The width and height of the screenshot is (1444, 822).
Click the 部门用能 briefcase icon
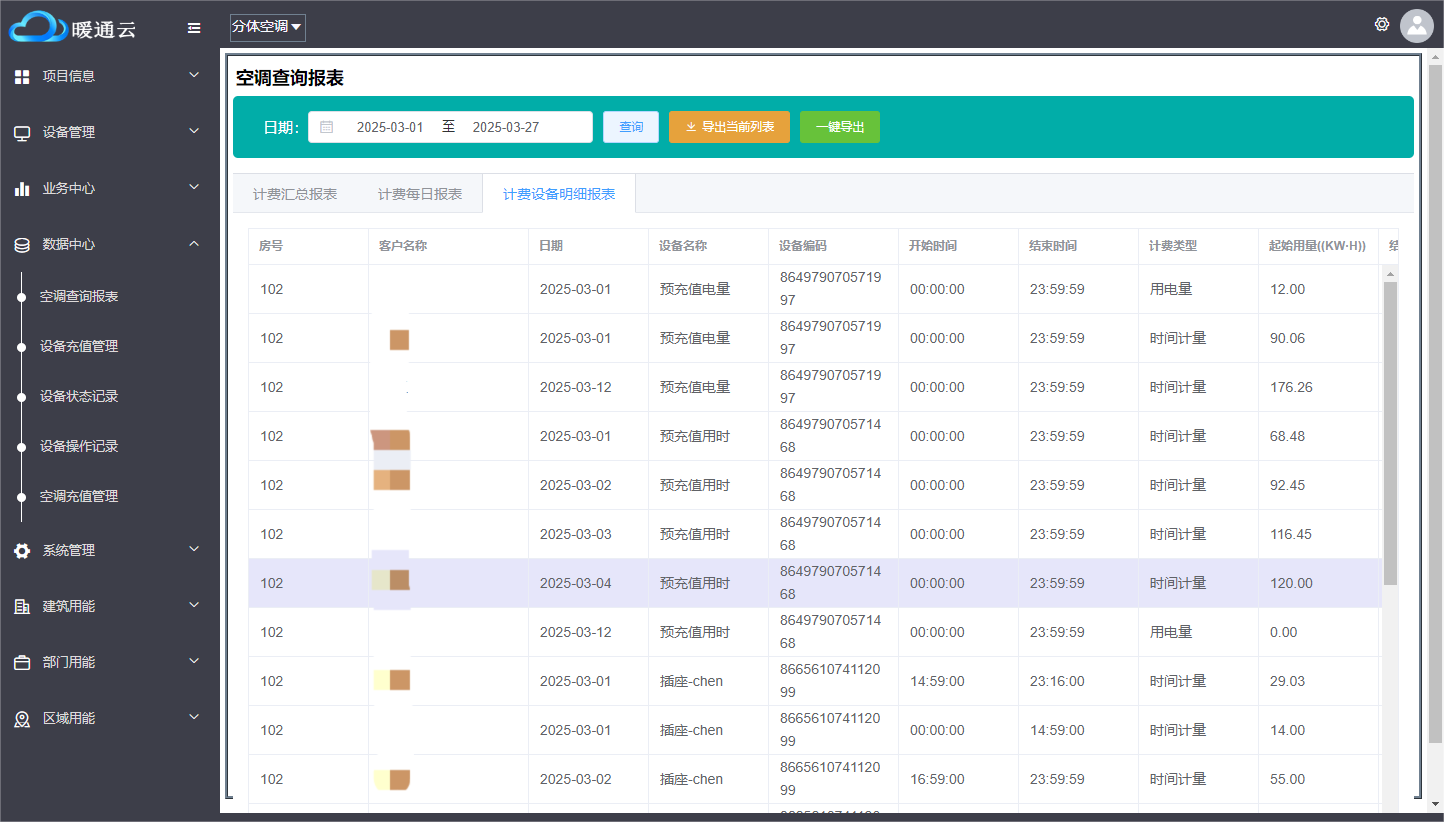point(22,662)
